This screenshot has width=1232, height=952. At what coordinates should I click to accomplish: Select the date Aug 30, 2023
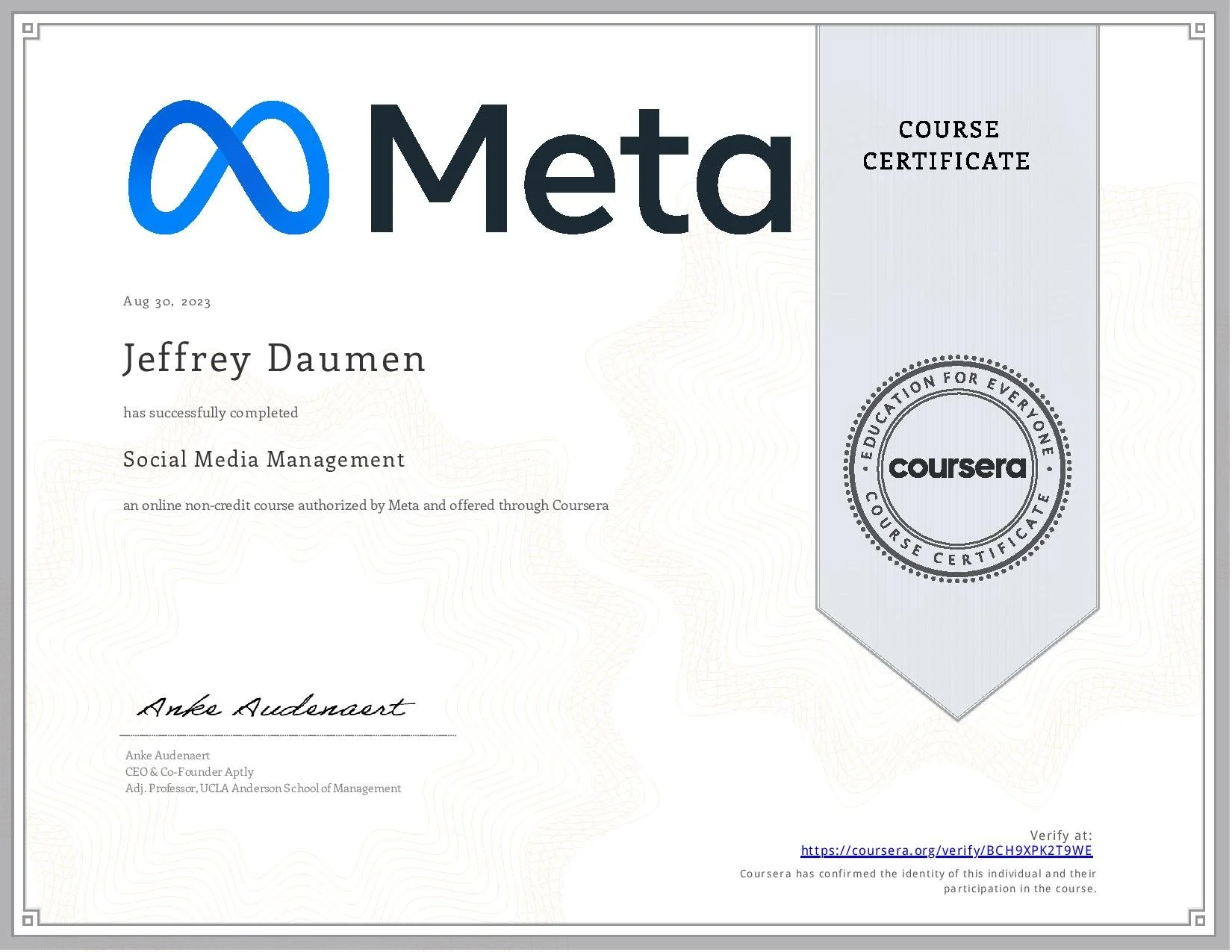click(167, 302)
